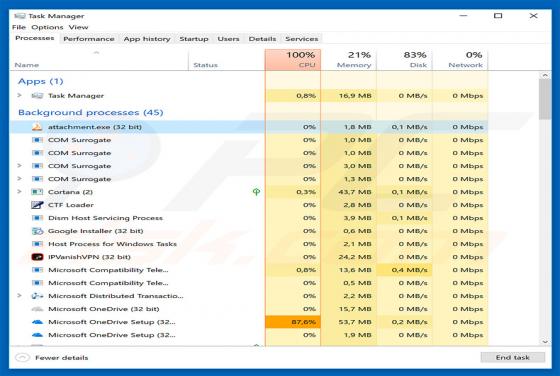Viewport: 560px width, 376px height.
Task: Expand the Cortana (2) process group
Action: coord(20,192)
